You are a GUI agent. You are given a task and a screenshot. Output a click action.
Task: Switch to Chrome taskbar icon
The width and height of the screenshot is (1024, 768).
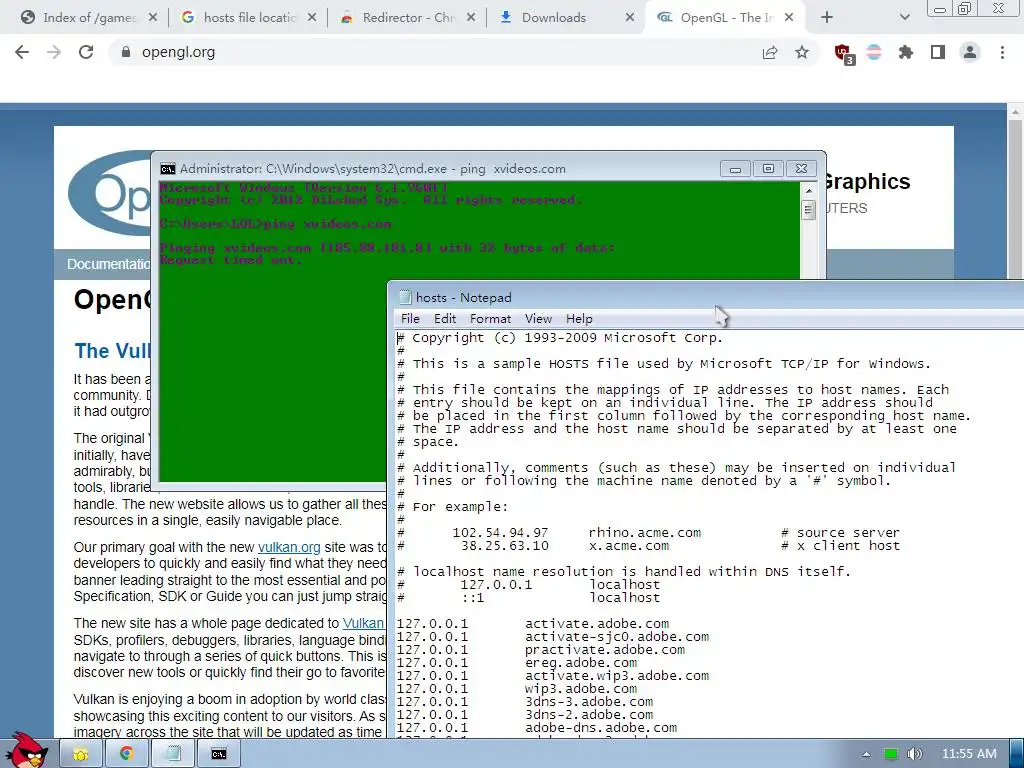tap(126, 754)
